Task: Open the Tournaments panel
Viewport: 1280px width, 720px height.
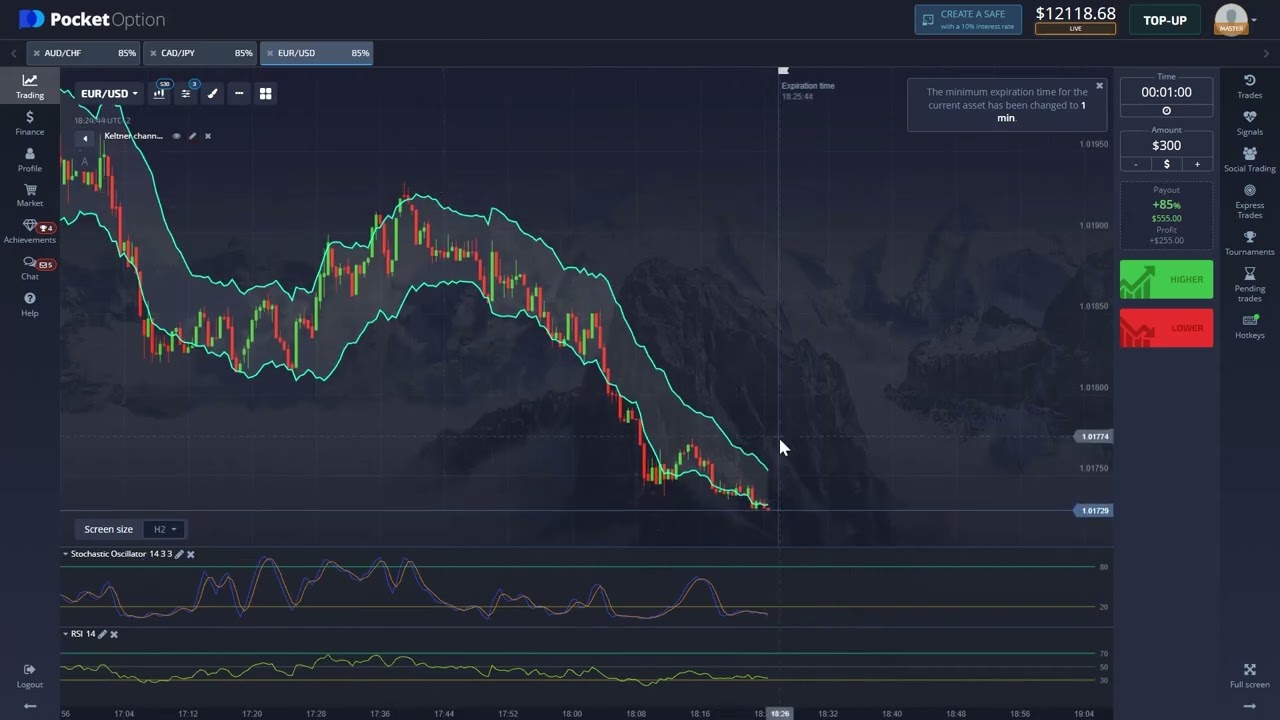Action: pyautogui.click(x=1249, y=243)
